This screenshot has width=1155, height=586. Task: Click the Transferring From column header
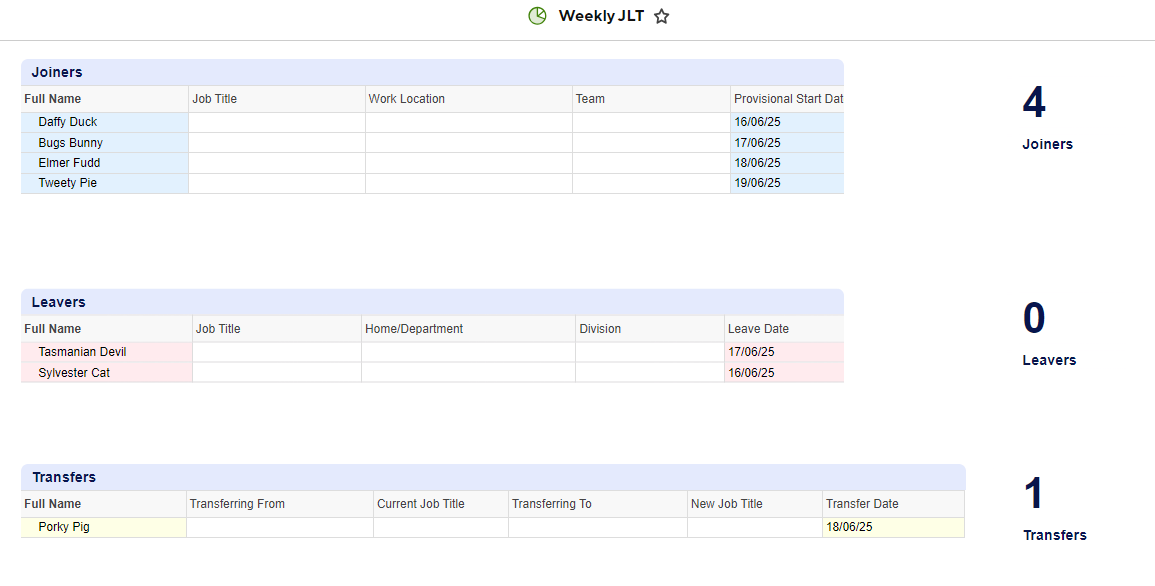click(280, 504)
